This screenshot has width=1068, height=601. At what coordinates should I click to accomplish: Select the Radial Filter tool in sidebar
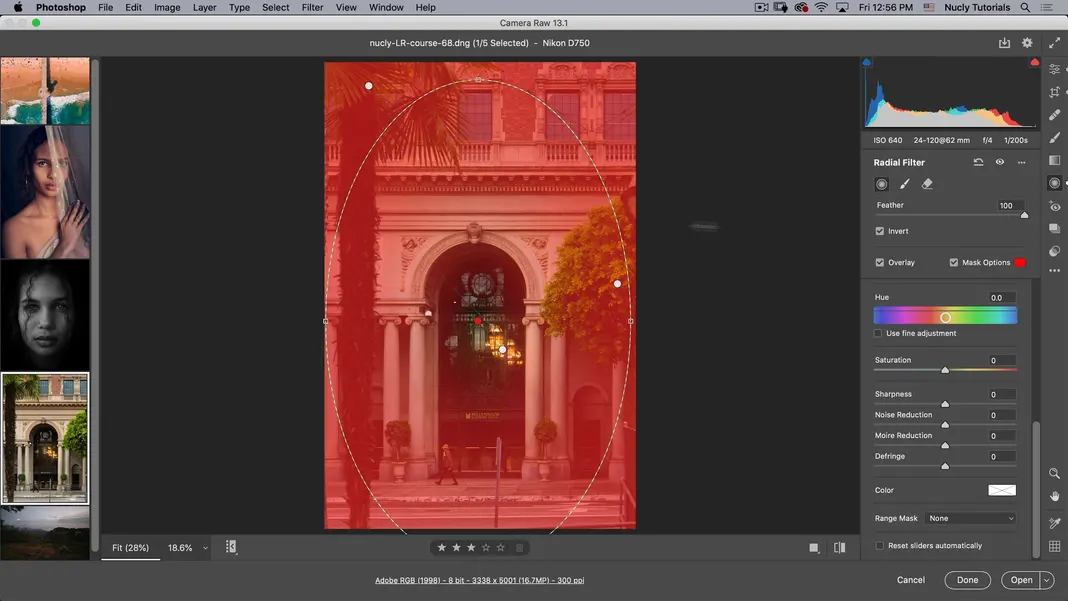1054,183
